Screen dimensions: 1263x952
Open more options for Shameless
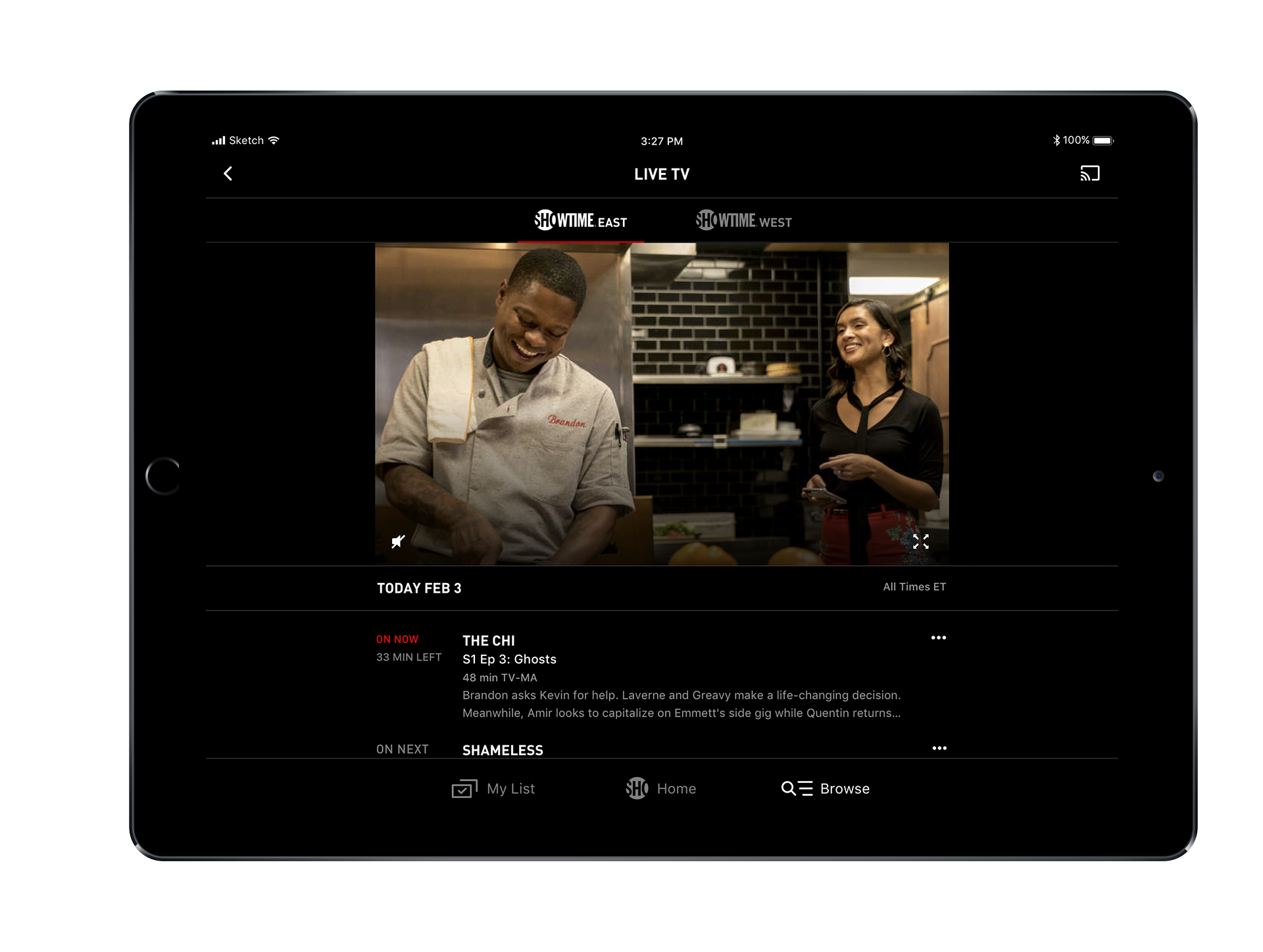coord(939,748)
